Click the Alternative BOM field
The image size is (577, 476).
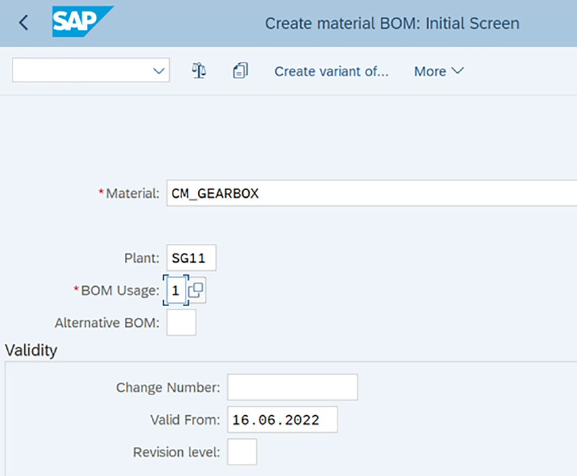[181, 323]
